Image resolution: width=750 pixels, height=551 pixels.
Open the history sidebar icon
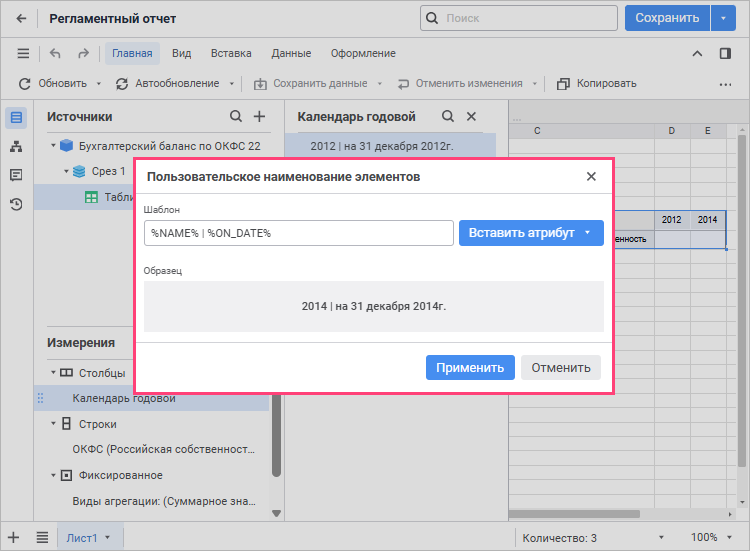coord(16,204)
